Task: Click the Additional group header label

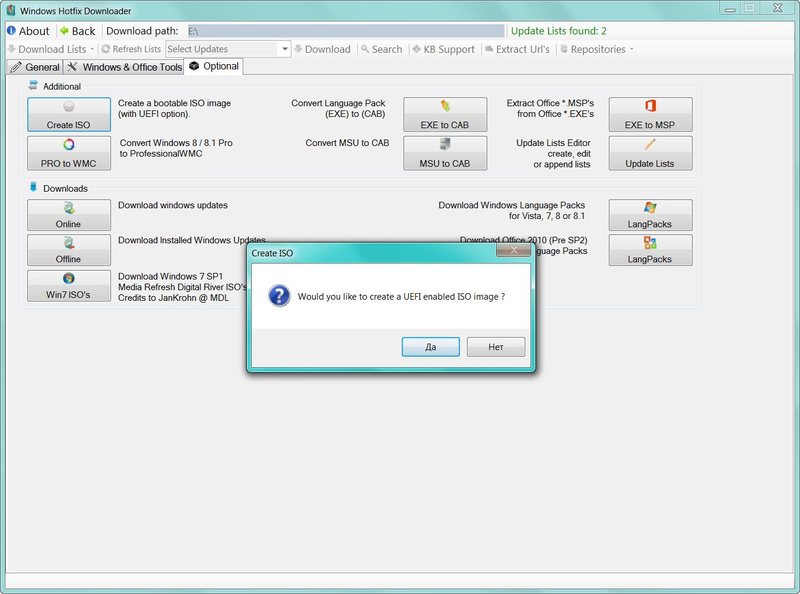Action: click(62, 86)
